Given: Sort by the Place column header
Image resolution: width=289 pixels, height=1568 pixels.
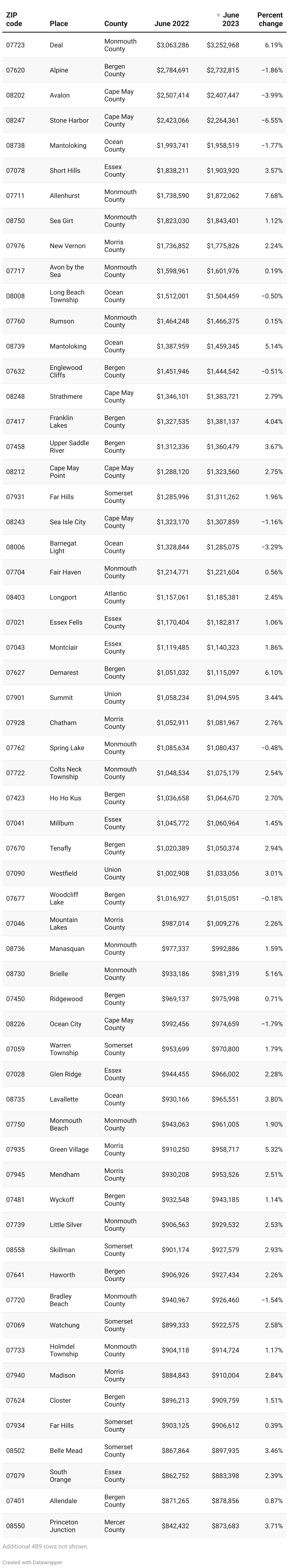Looking at the screenshot, I should pos(59,24).
